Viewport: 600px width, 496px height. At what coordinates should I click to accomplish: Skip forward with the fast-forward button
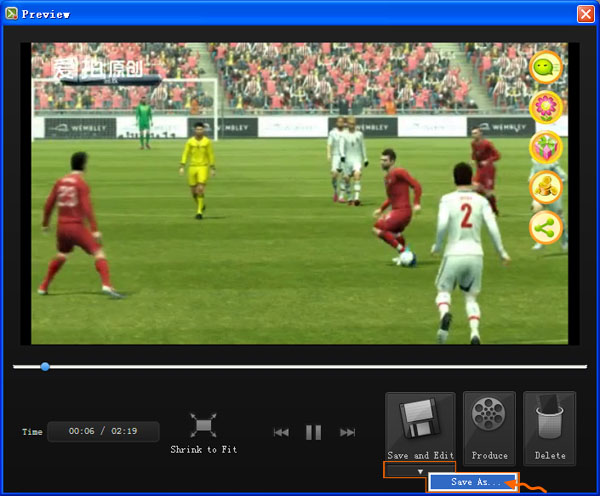tap(347, 432)
